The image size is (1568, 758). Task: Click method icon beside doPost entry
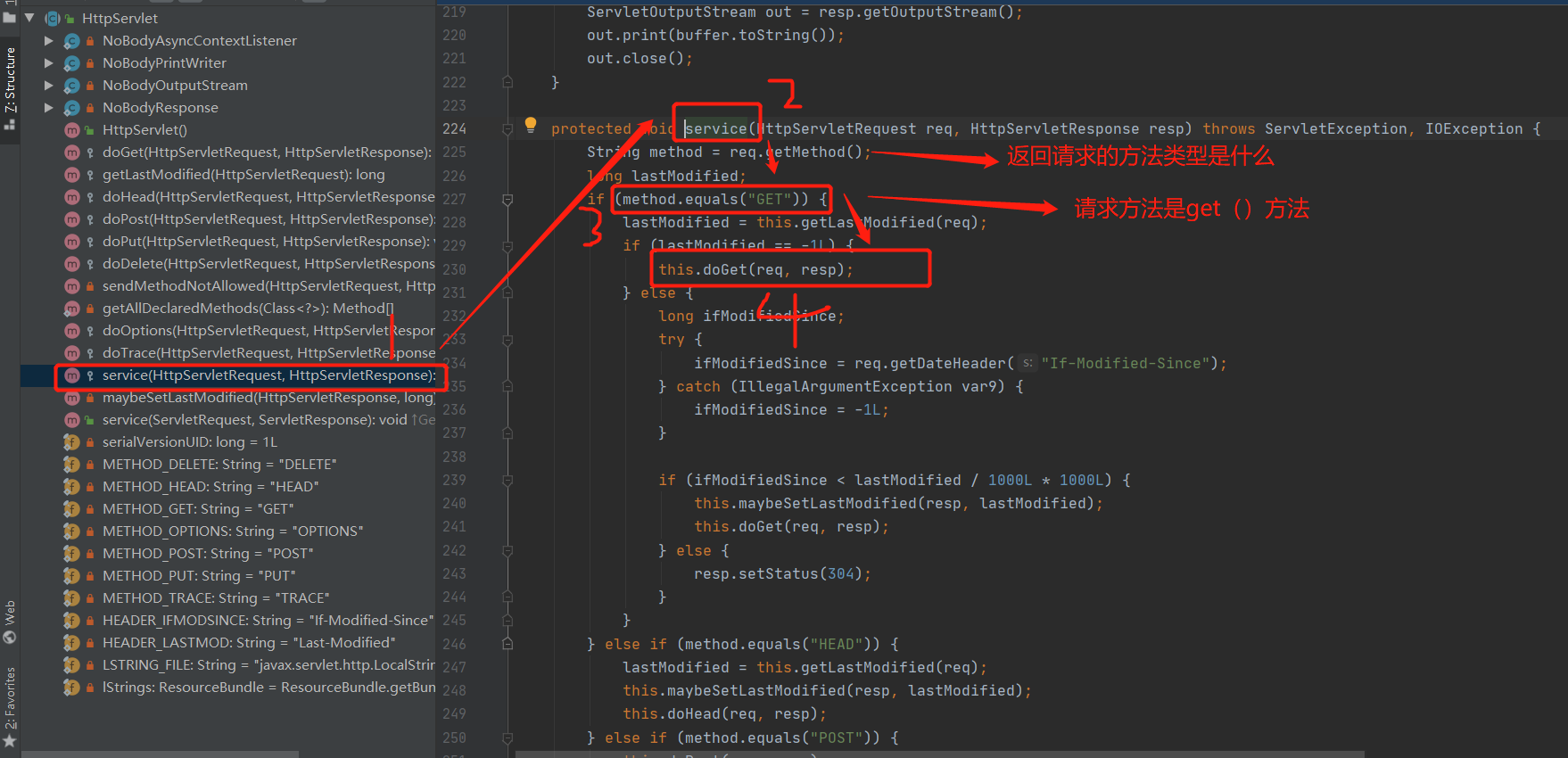[72, 219]
